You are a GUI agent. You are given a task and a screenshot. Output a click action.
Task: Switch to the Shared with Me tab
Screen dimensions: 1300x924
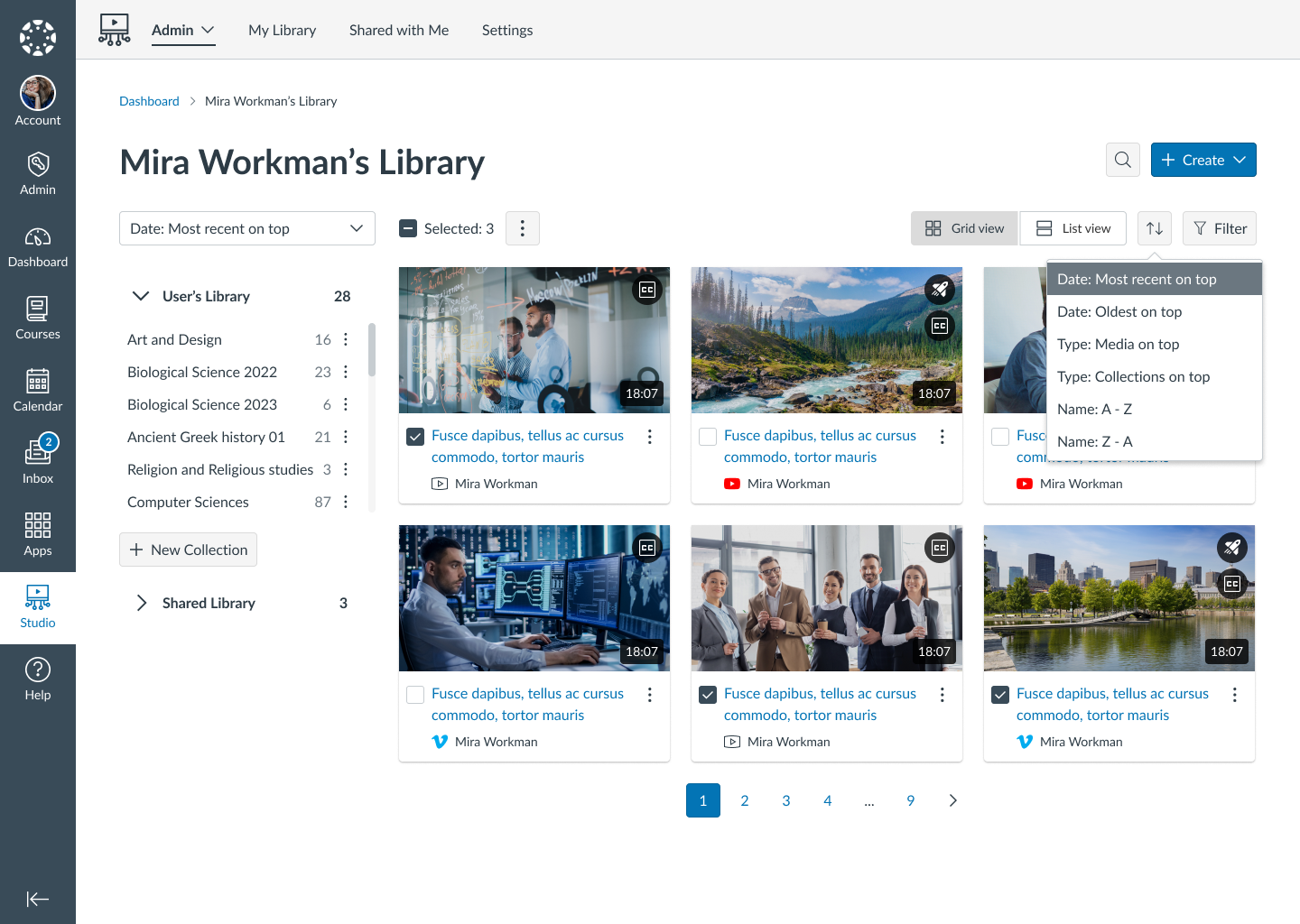click(x=398, y=30)
